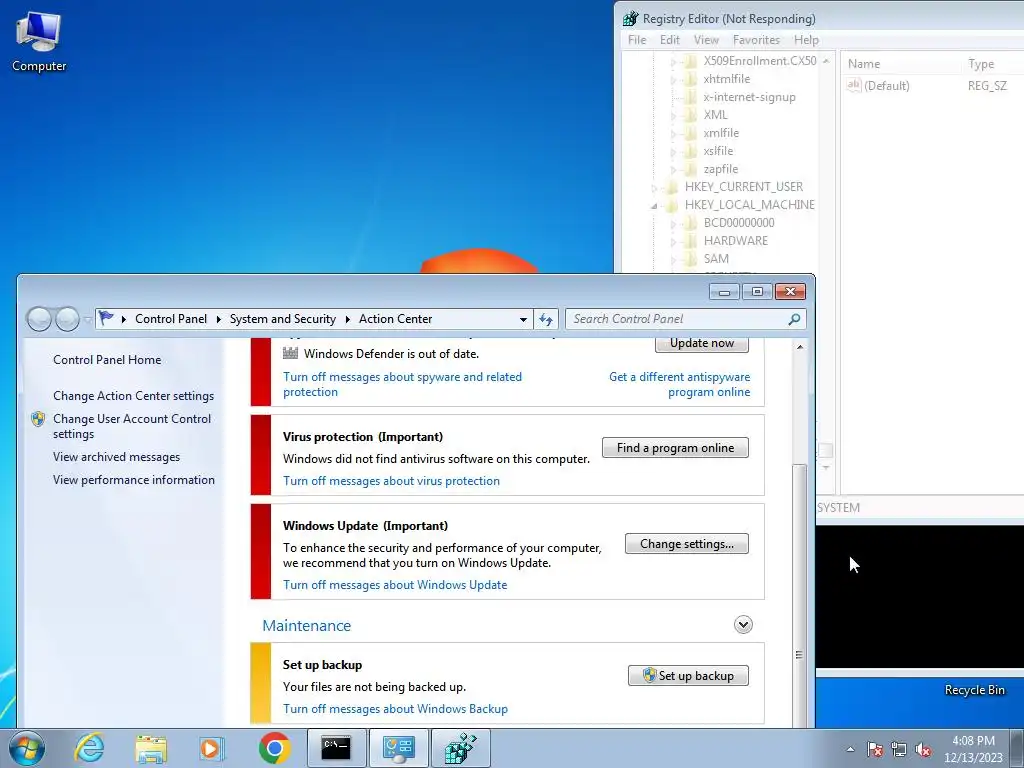Click the Action Center flag tray icon
Image resolution: width=1024 pixels, height=768 pixels.
coord(875,749)
